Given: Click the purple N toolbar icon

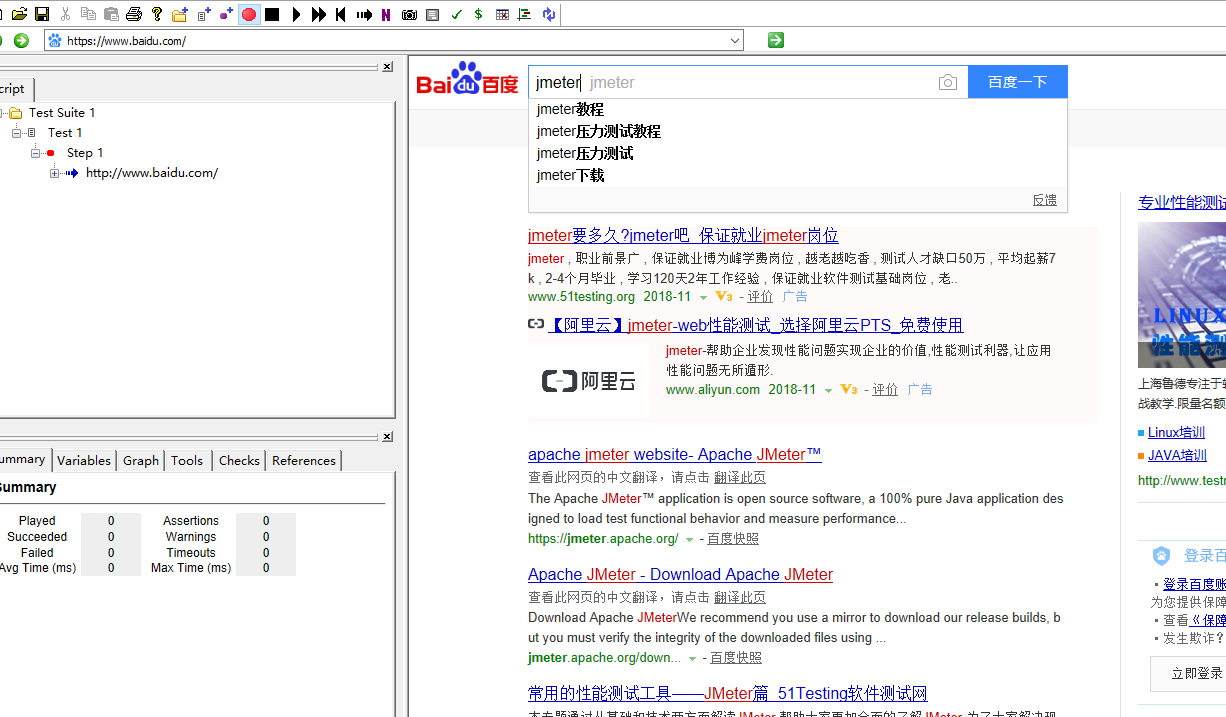Looking at the screenshot, I should click(x=386, y=14).
